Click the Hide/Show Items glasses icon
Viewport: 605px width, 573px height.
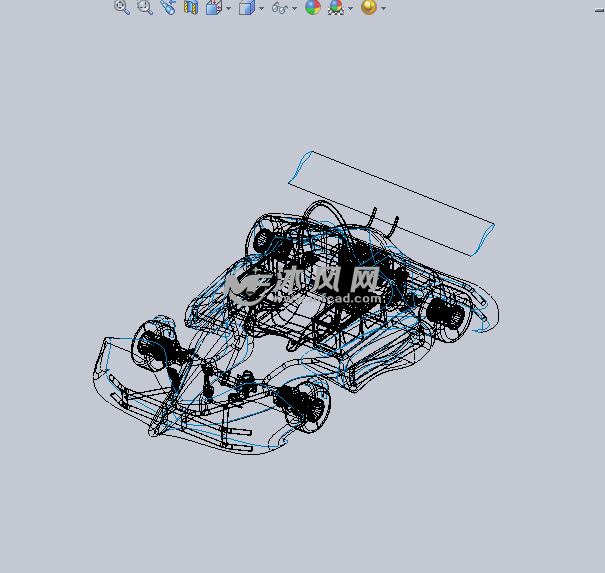coord(280,8)
